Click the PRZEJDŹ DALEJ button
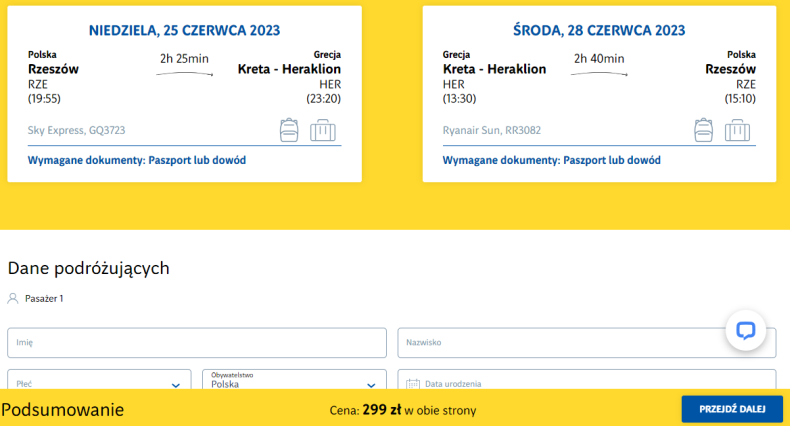 (x=732, y=409)
